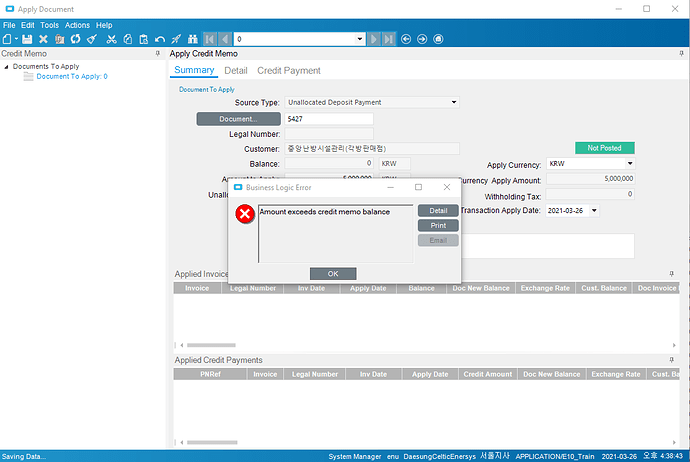Click OK in Business Logic Error dialog
This screenshot has width=690, height=462.
[333, 274]
